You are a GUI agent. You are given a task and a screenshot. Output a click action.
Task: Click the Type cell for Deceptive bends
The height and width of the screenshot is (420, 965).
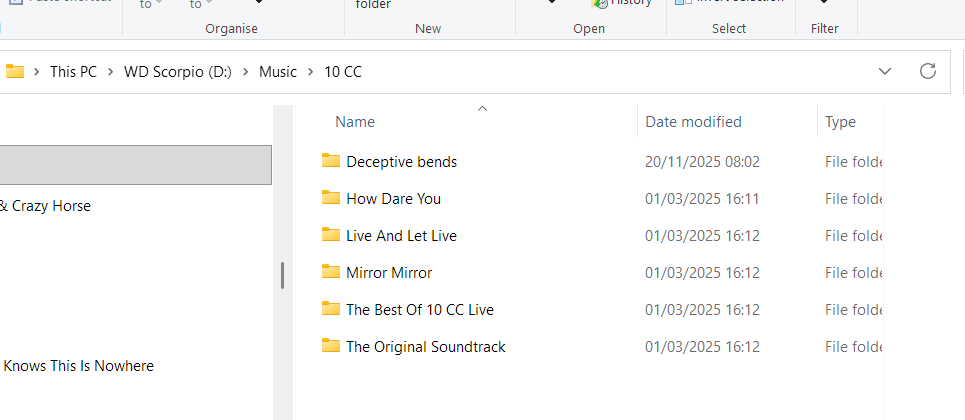pyautogui.click(x=854, y=162)
